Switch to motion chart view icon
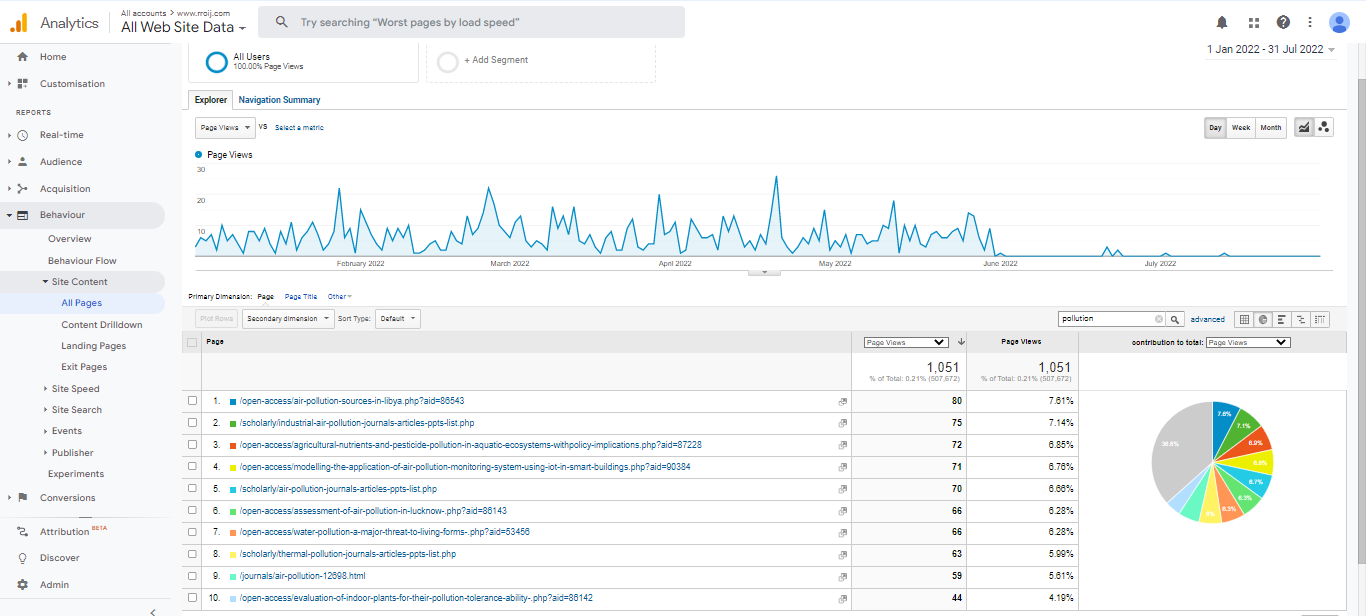The image size is (1366, 616). click(x=1324, y=127)
